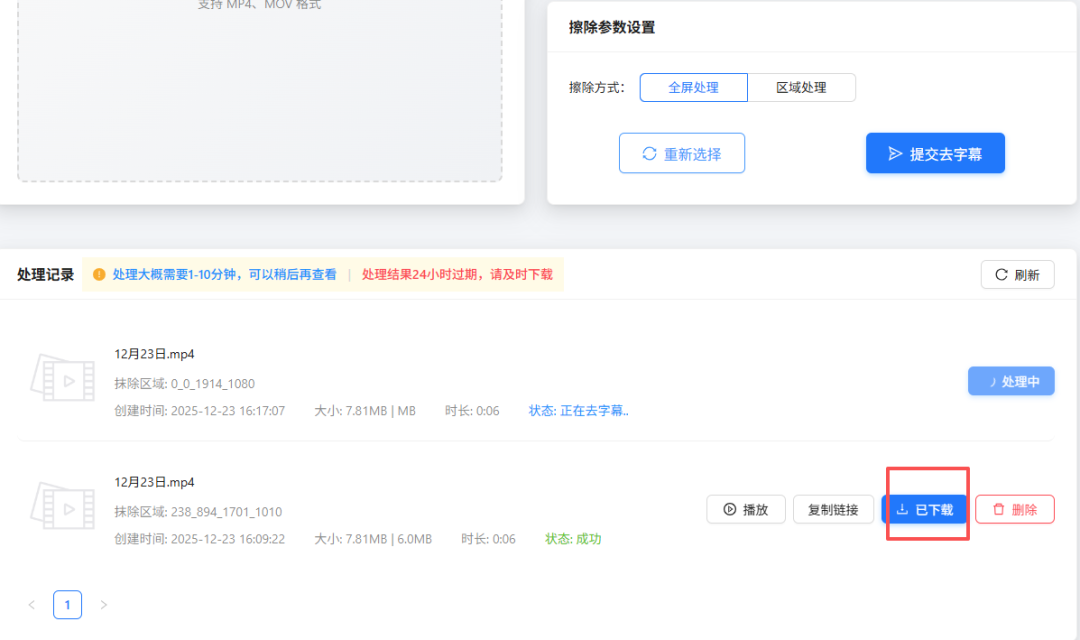Click the 已下载 download button
This screenshot has height=640, width=1080.
(x=924, y=509)
